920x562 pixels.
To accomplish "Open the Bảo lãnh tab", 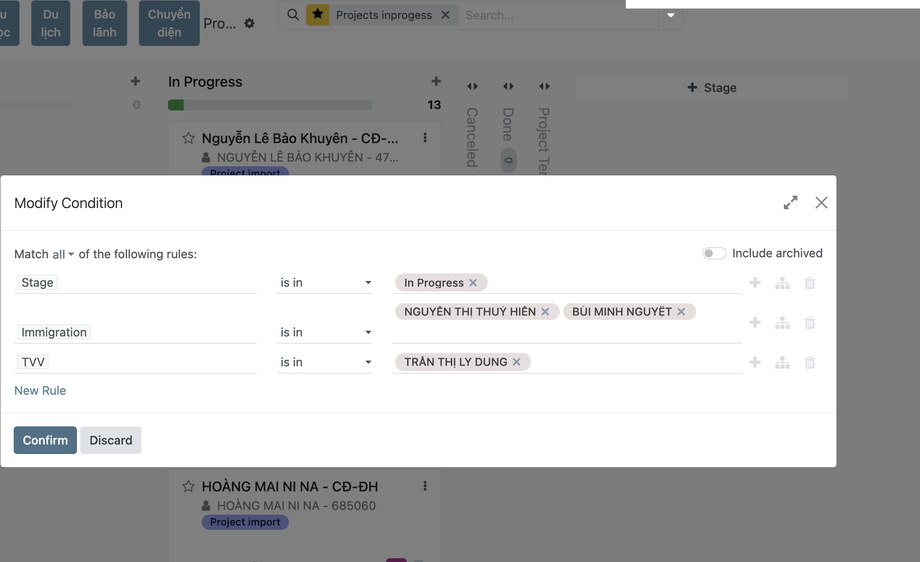I will [x=104, y=23].
